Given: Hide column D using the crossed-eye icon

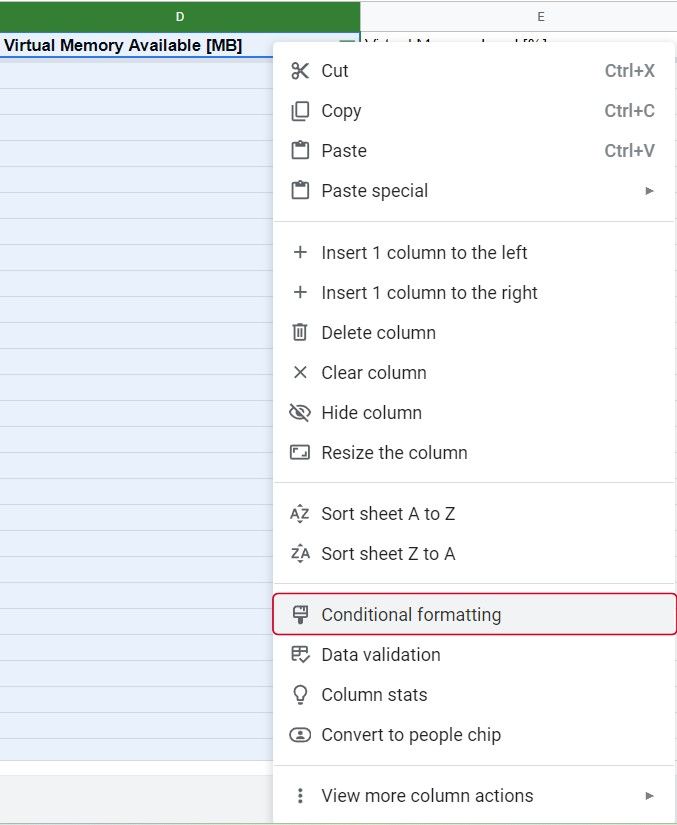Looking at the screenshot, I should click(300, 413).
